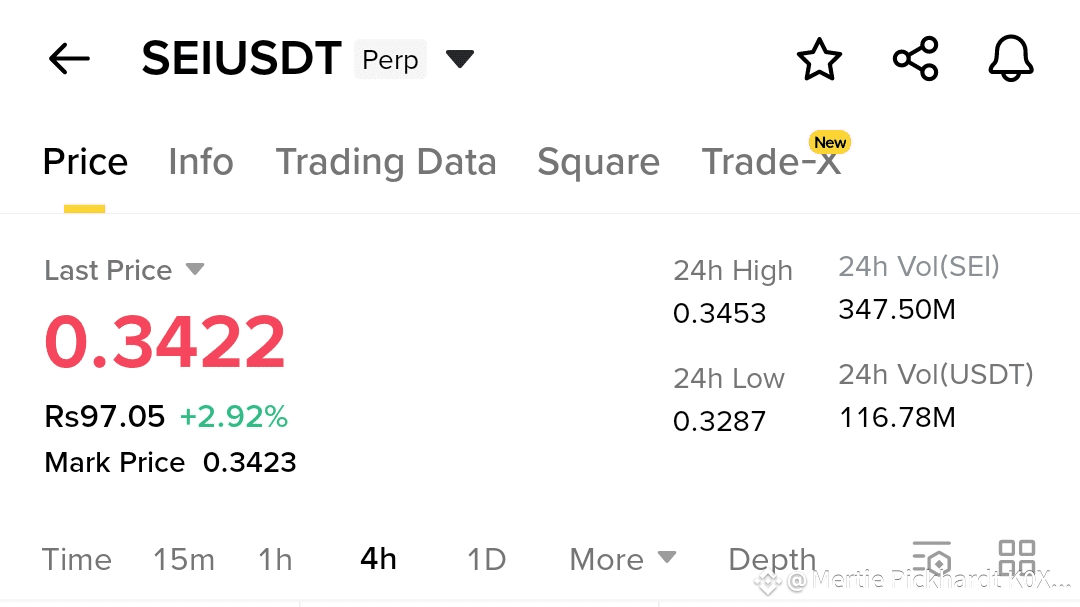Switch to the Info tab

201,162
